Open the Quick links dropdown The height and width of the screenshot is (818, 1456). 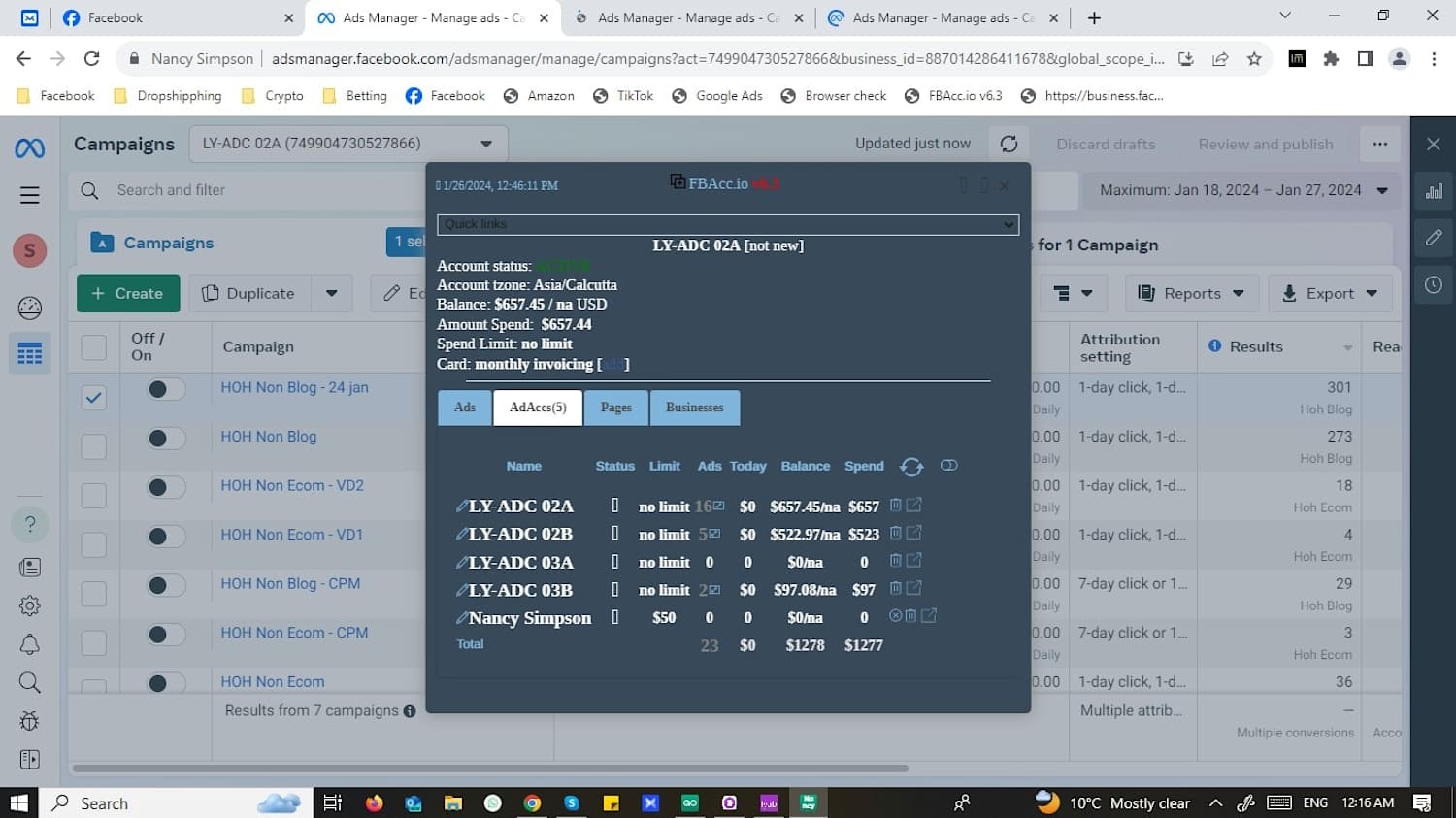pos(728,224)
